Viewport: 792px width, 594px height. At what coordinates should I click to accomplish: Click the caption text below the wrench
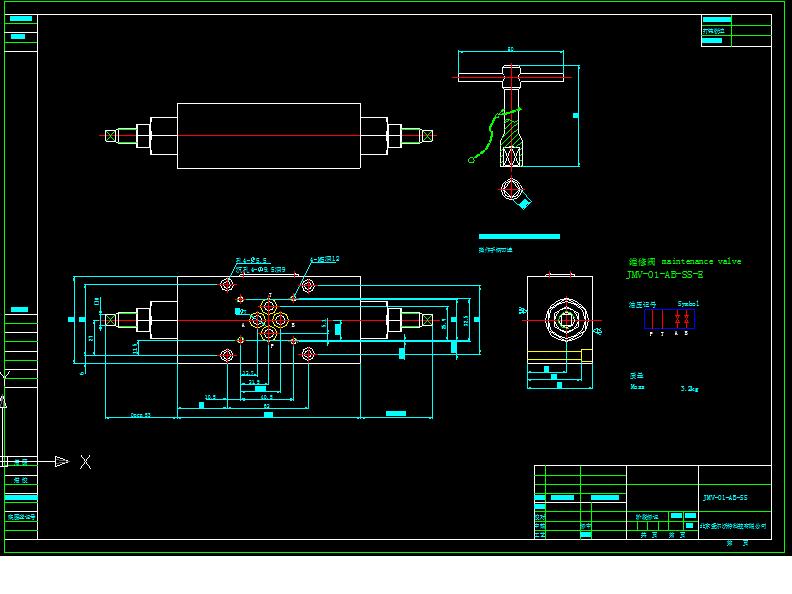pyautogui.click(x=496, y=250)
